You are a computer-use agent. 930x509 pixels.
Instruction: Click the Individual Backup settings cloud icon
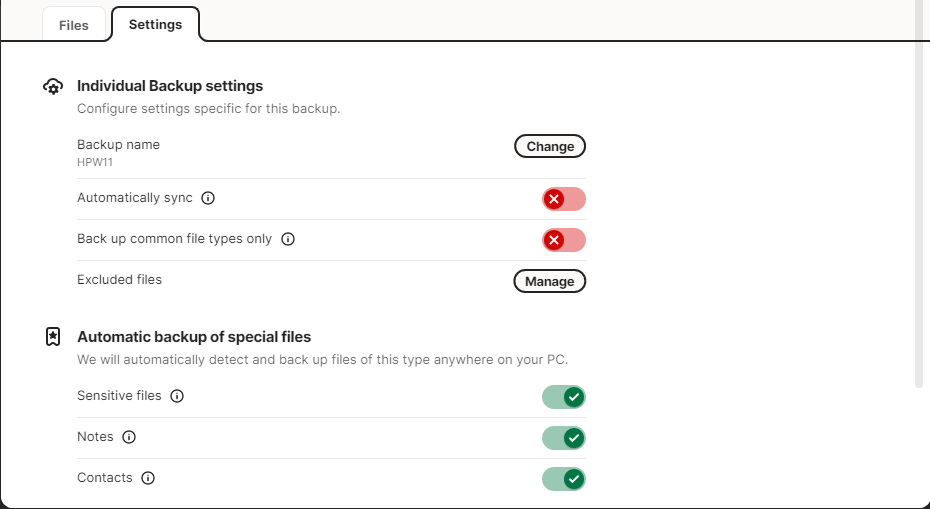point(53,87)
